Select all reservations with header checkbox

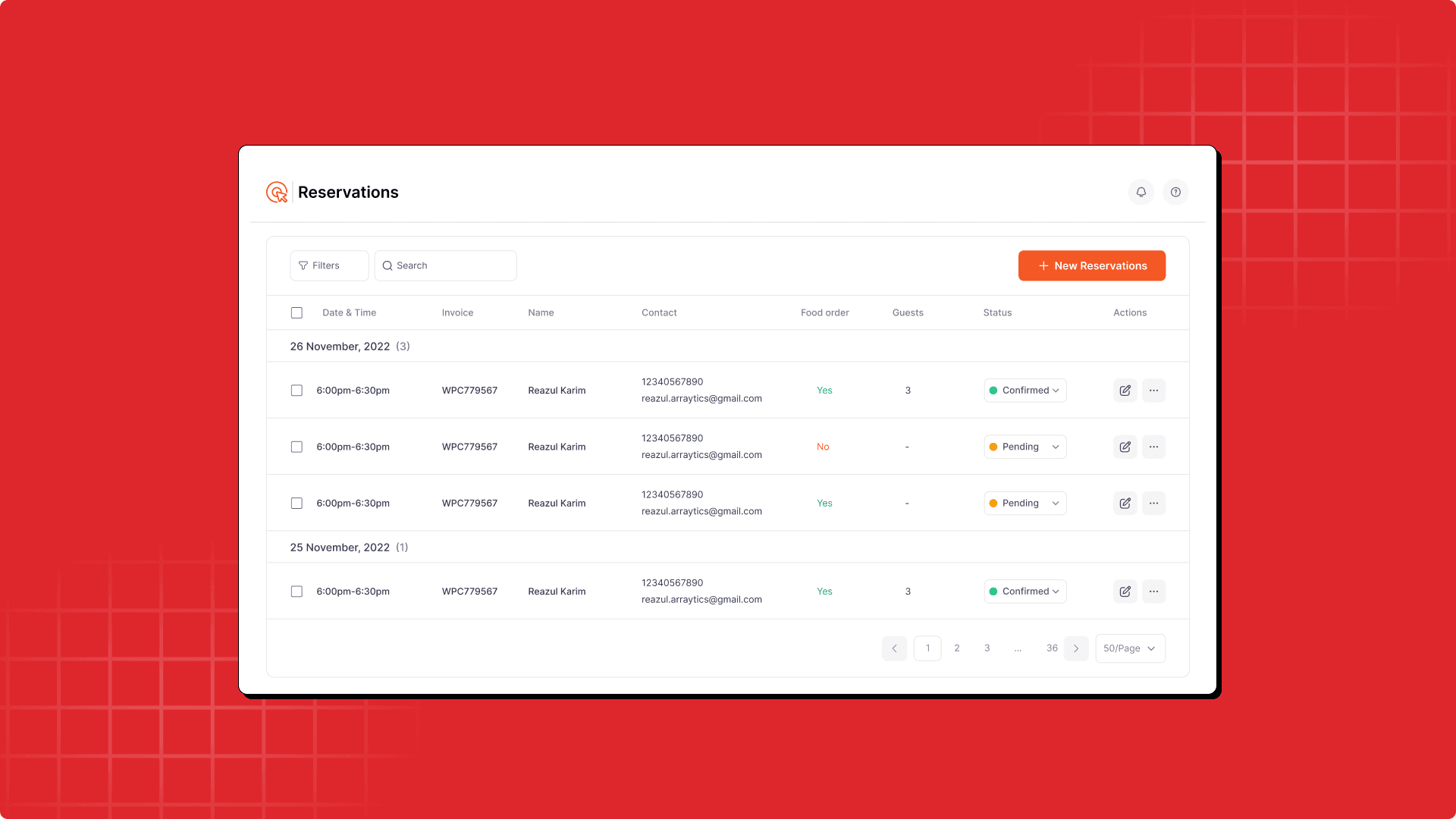[297, 312]
